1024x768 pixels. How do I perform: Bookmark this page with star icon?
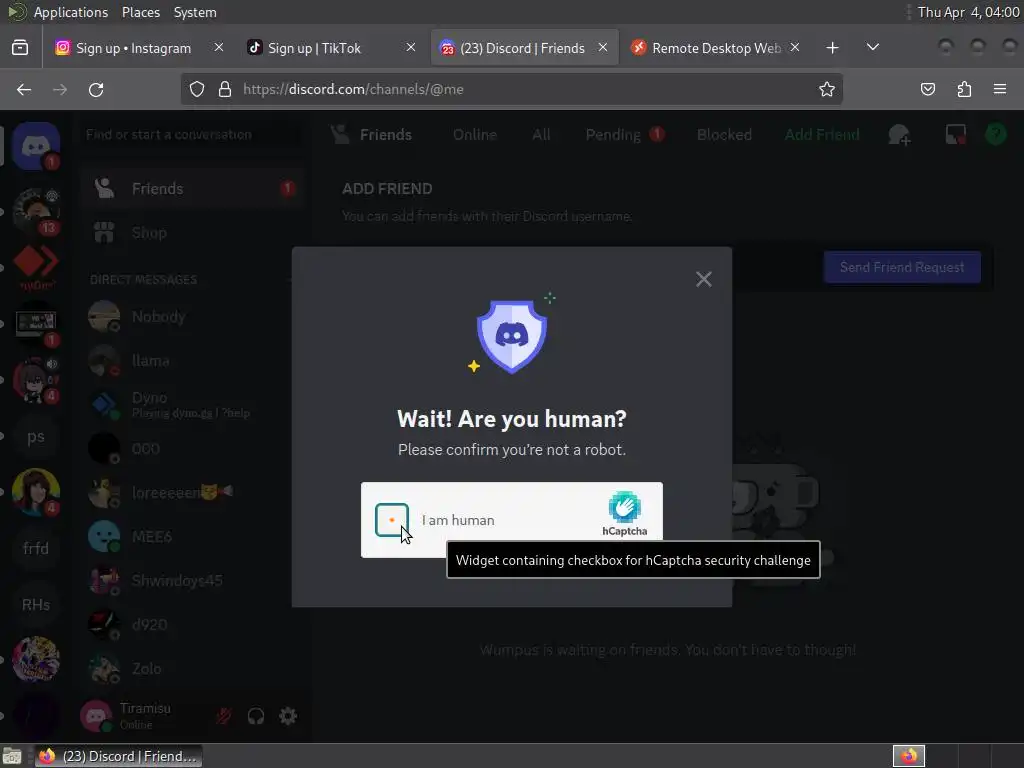click(x=827, y=89)
